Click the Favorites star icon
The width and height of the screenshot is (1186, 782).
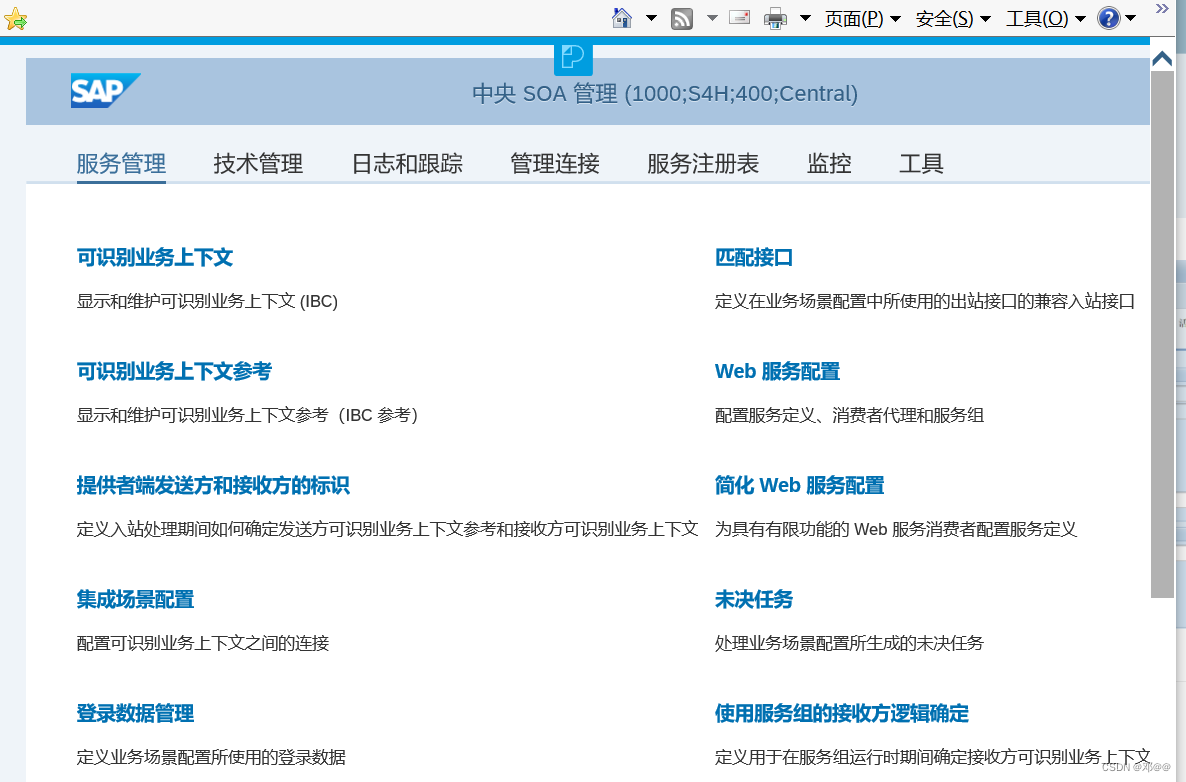16,18
